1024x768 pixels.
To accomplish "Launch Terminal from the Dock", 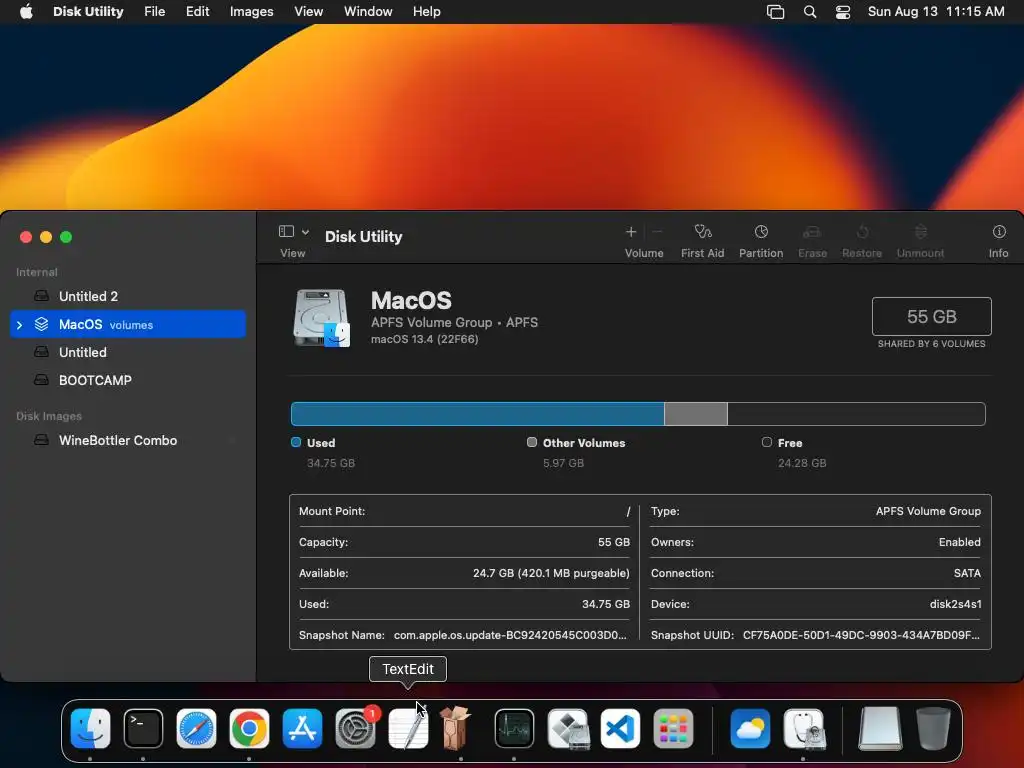I will coord(143,728).
